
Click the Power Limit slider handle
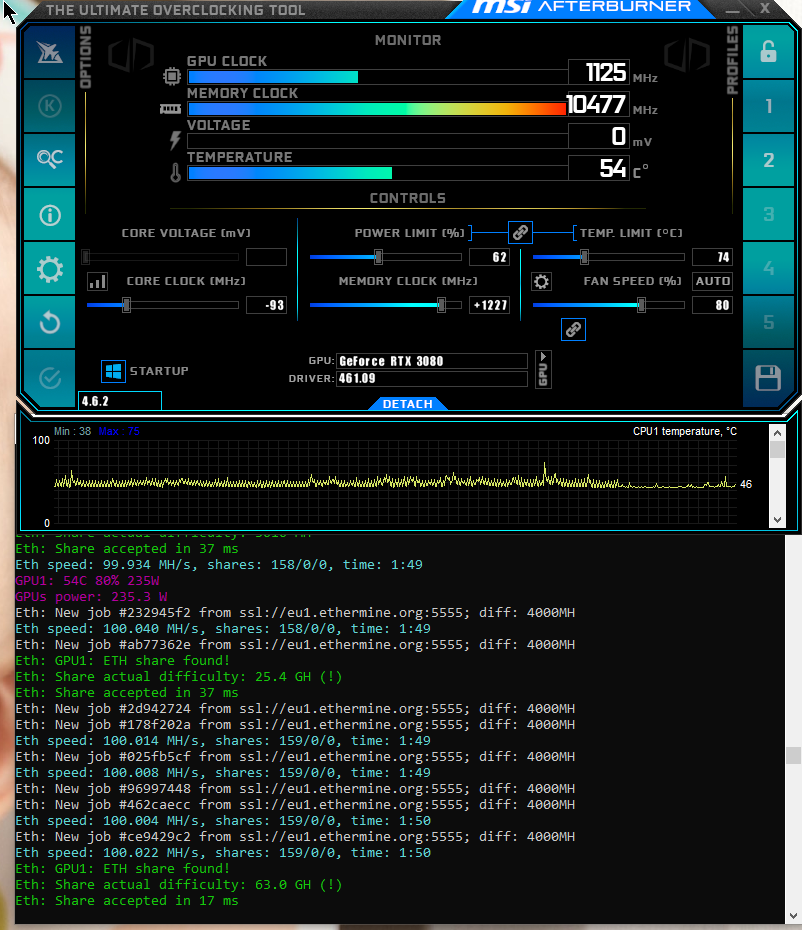point(378,257)
